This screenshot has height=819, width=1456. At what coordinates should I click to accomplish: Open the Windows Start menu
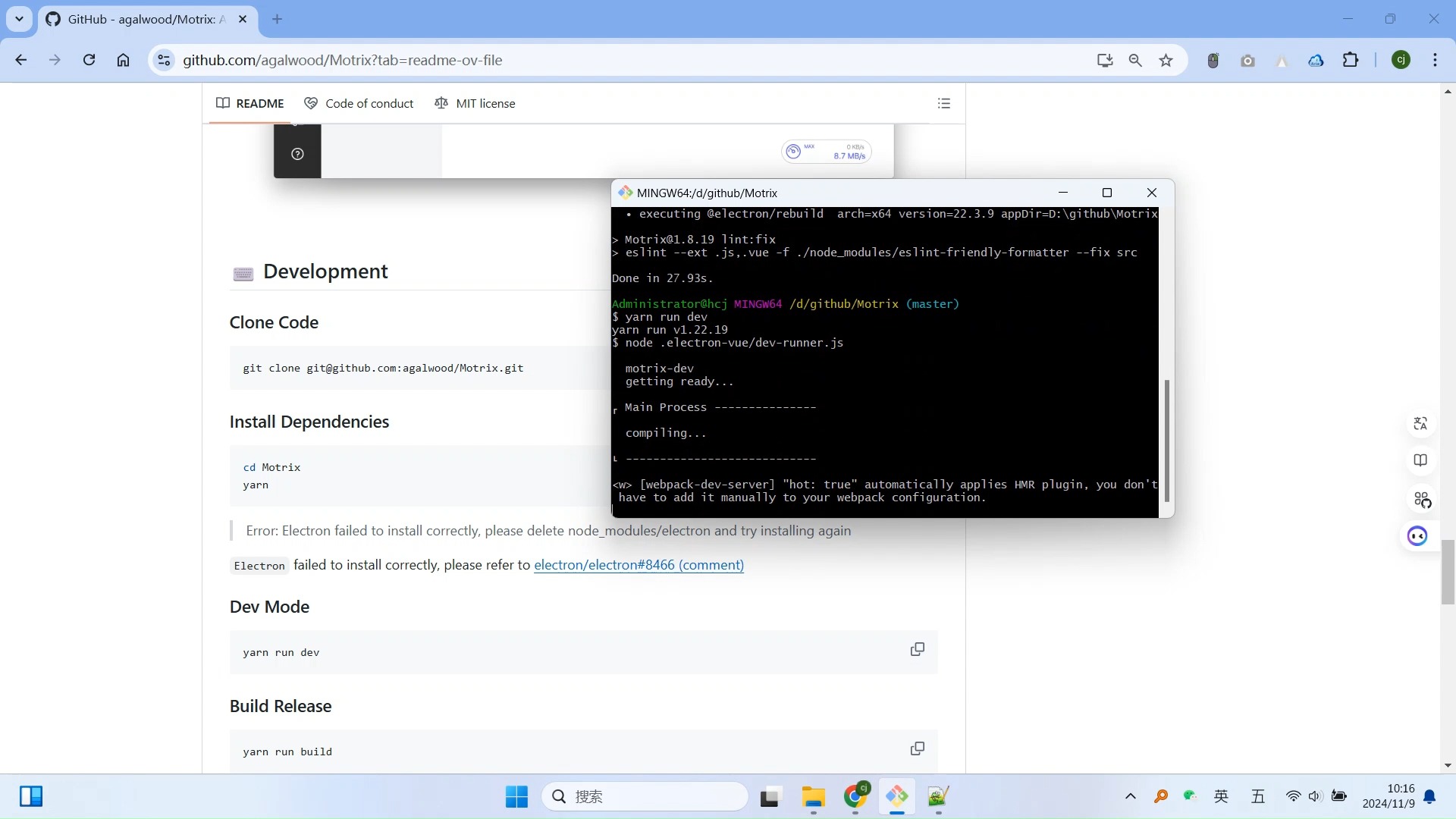516,796
